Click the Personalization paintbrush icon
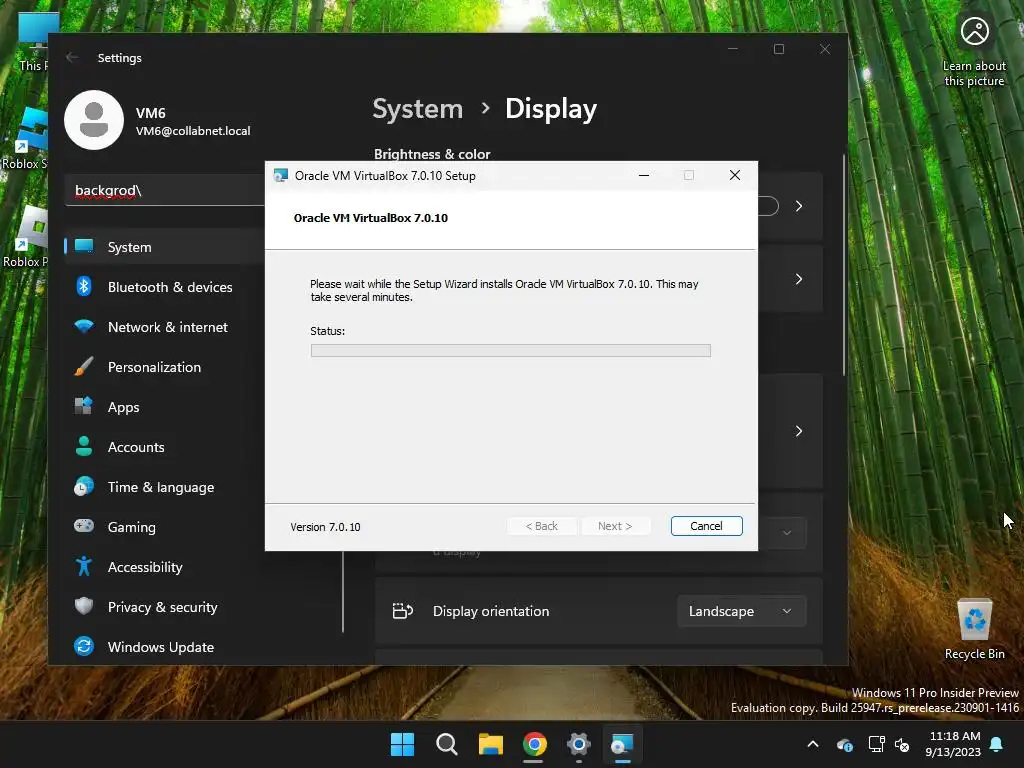 click(x=84, y=366)
